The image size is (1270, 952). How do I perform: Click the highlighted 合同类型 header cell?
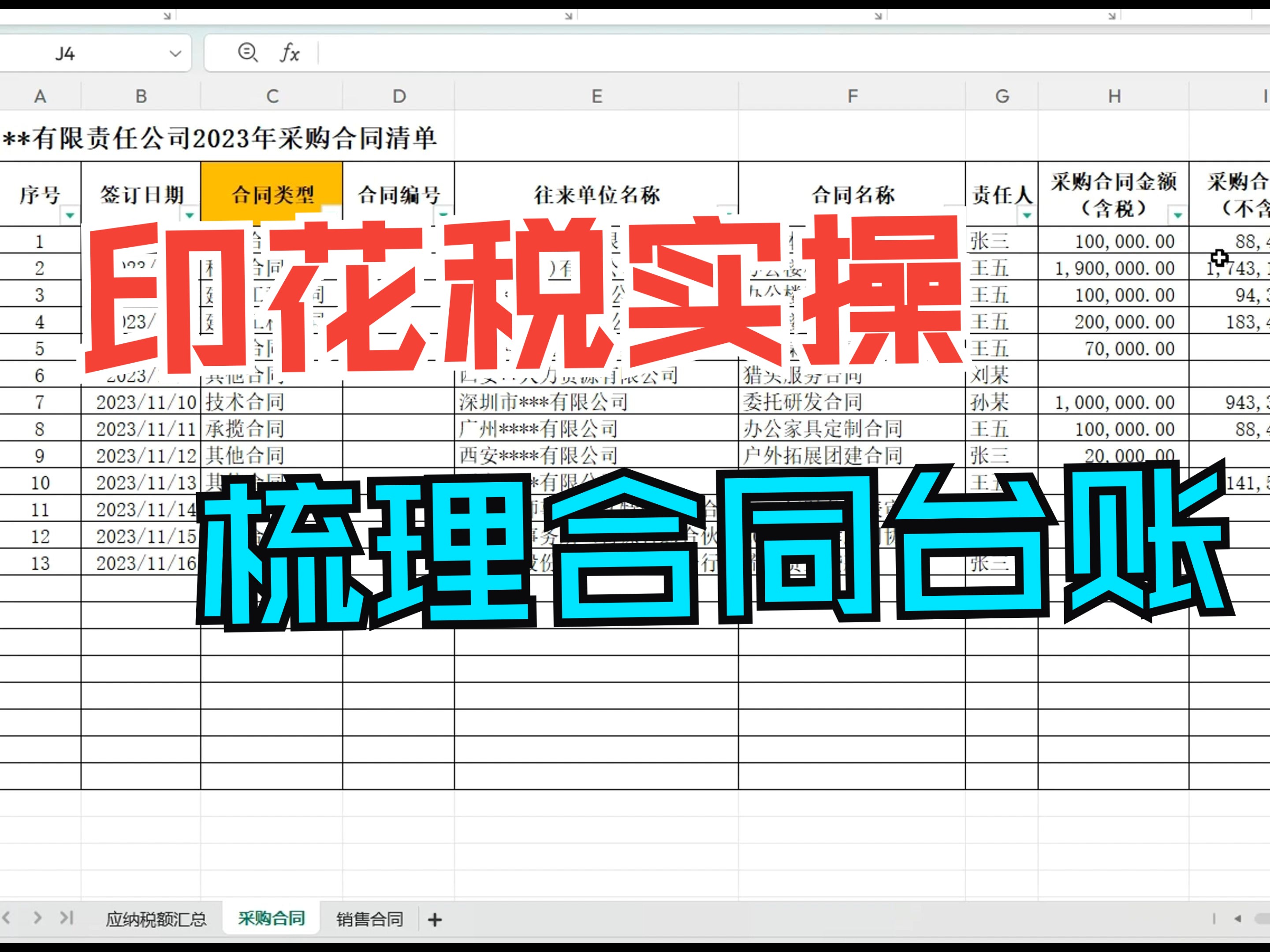click(x=272, y=194)
